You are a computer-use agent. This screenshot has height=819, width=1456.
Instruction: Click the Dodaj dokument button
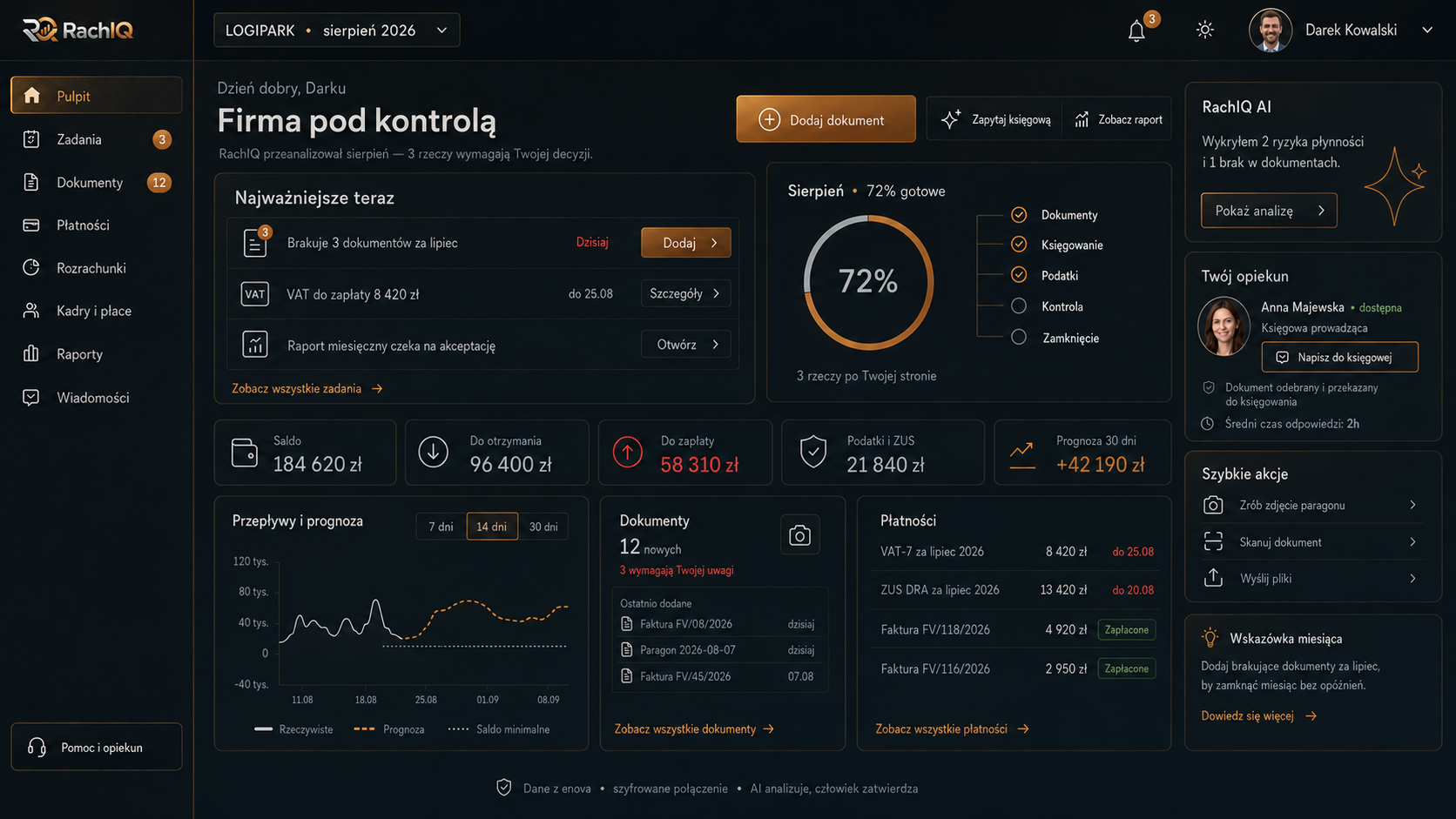[826, 119]
